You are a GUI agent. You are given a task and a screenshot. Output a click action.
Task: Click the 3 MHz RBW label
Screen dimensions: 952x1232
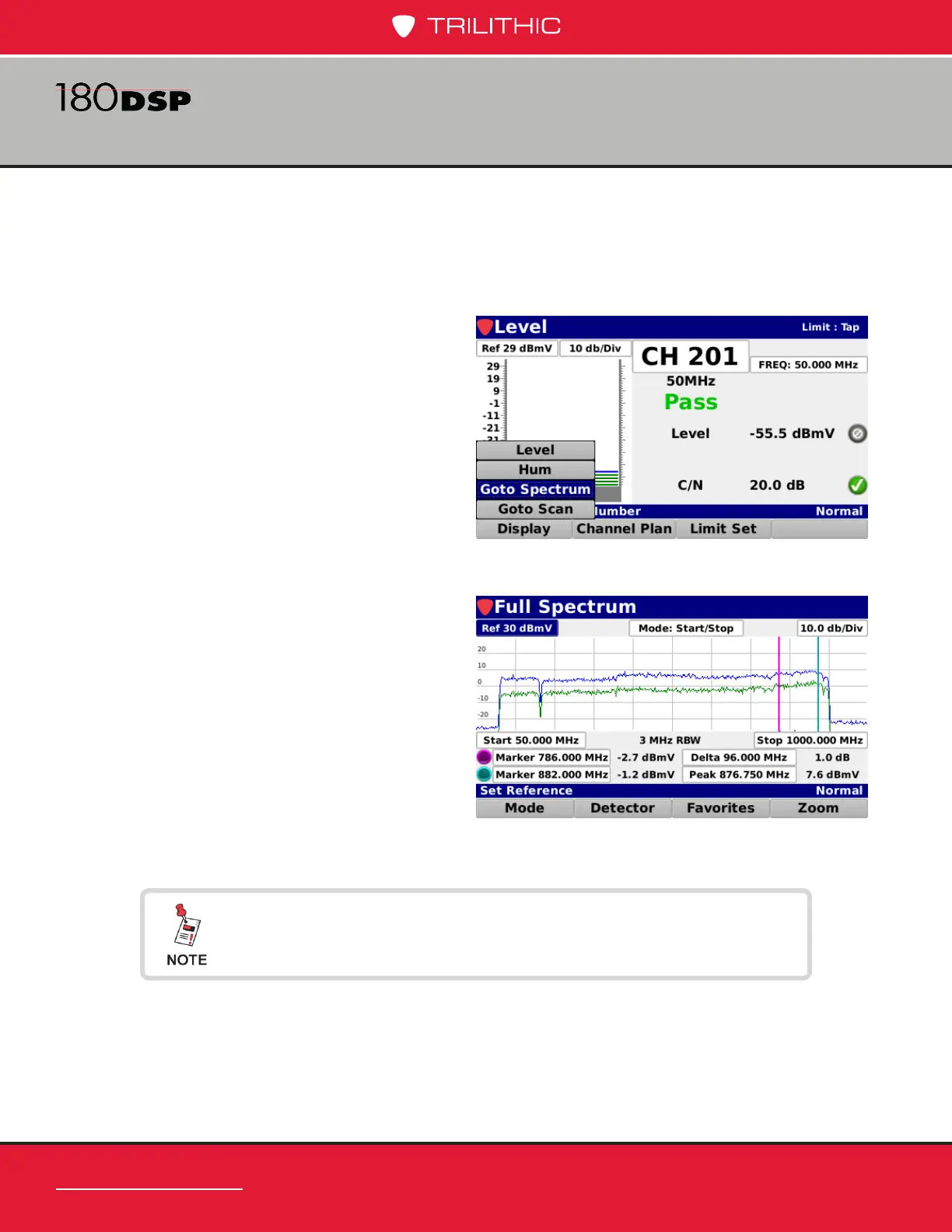(670, 740)
